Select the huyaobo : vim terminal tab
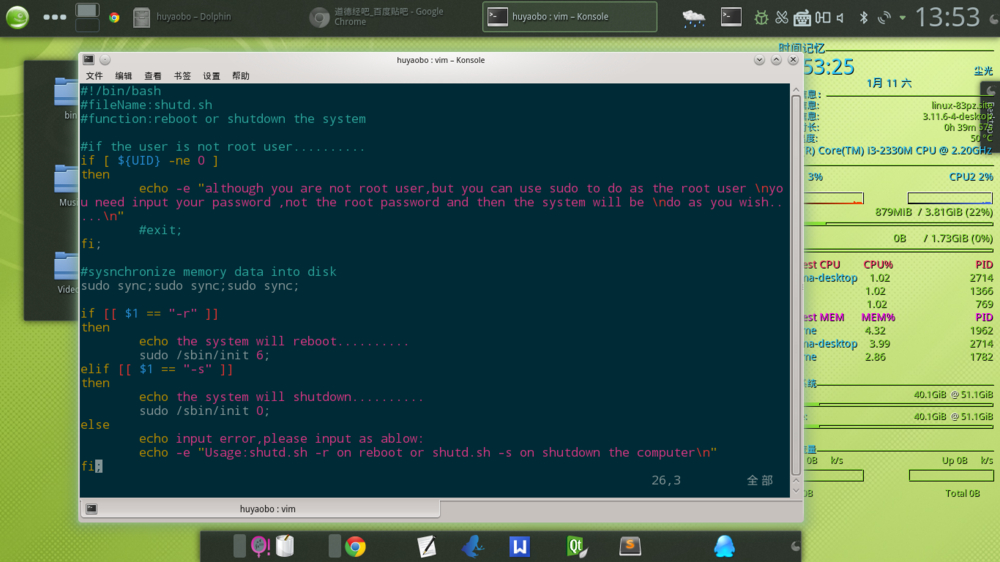 260,509
